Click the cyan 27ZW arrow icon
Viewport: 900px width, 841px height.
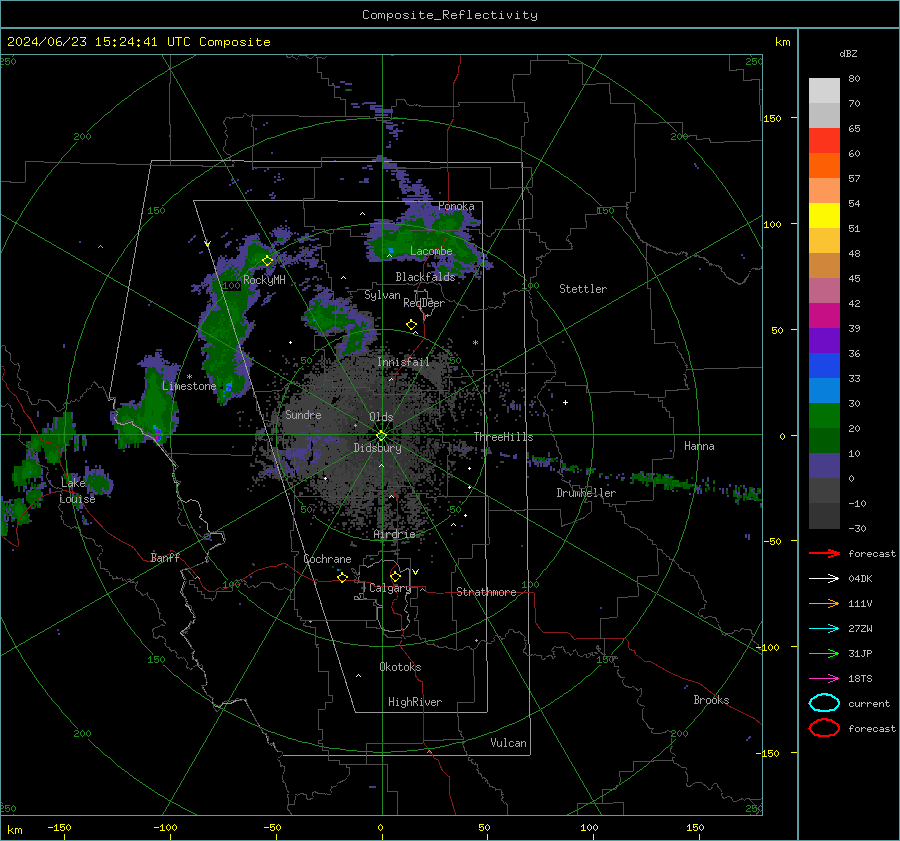click(824, 629)
